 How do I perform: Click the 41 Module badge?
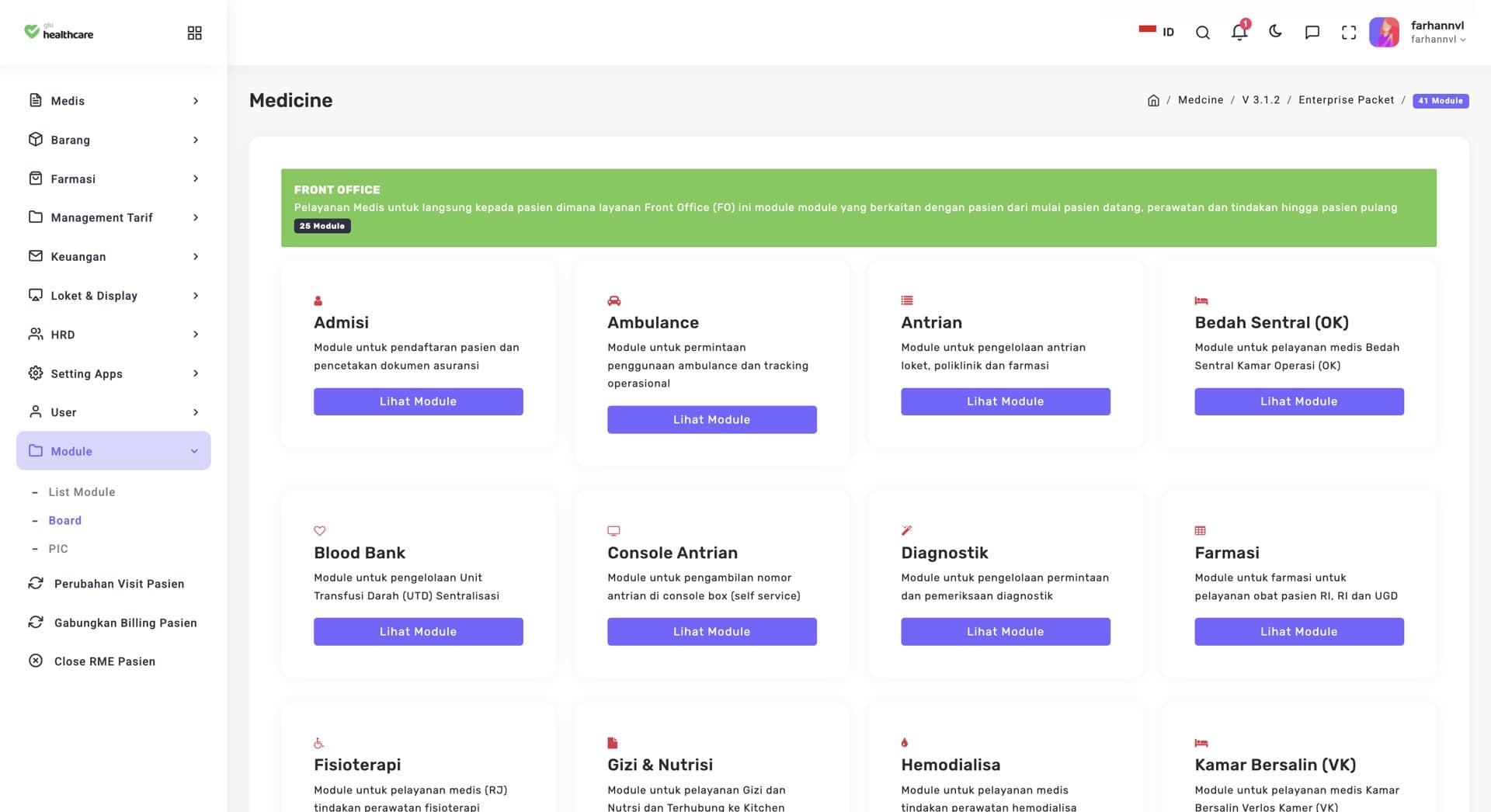(x=1441, y=100)
